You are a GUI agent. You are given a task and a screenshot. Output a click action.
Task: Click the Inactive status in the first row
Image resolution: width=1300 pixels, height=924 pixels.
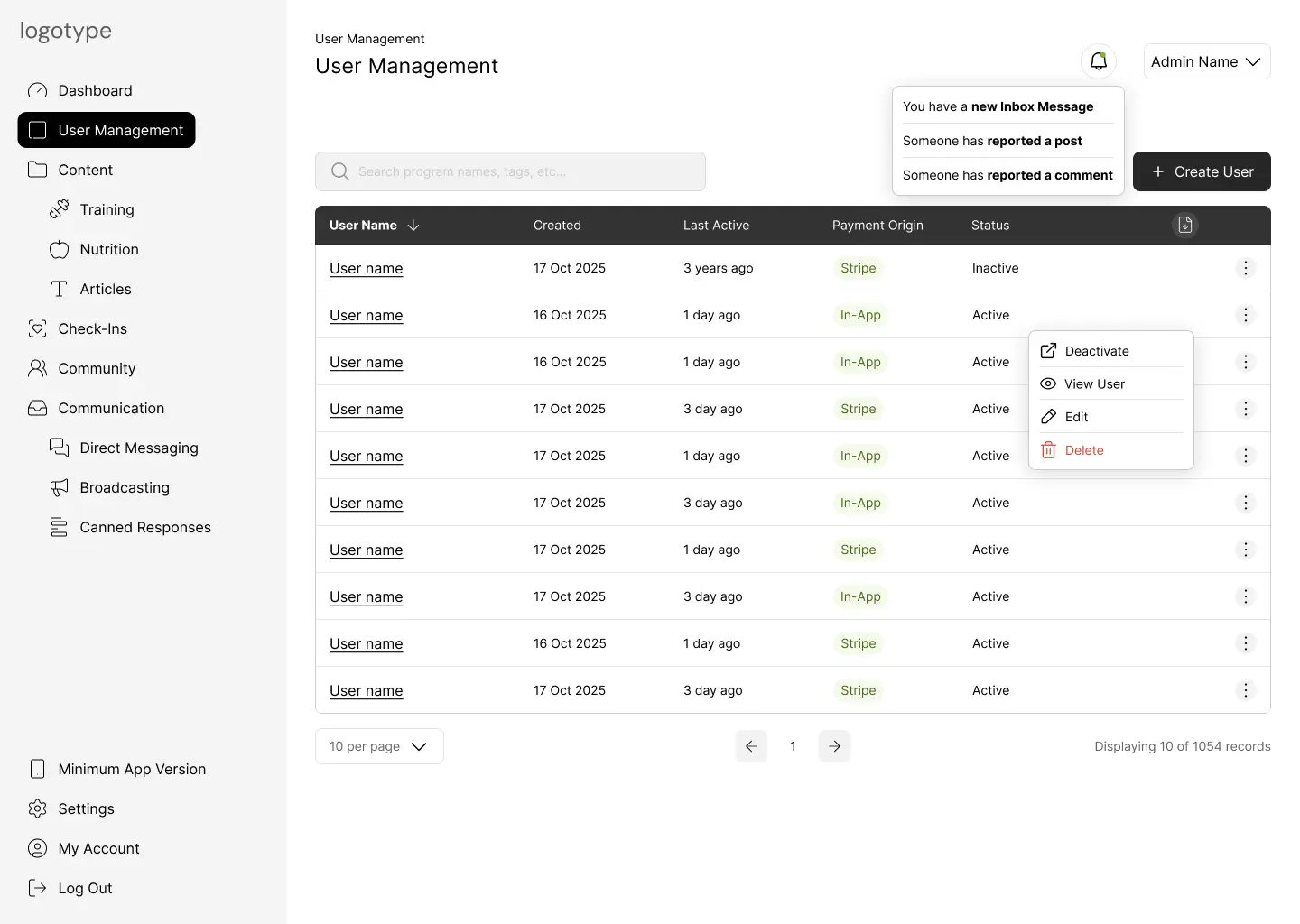point(995,268)
